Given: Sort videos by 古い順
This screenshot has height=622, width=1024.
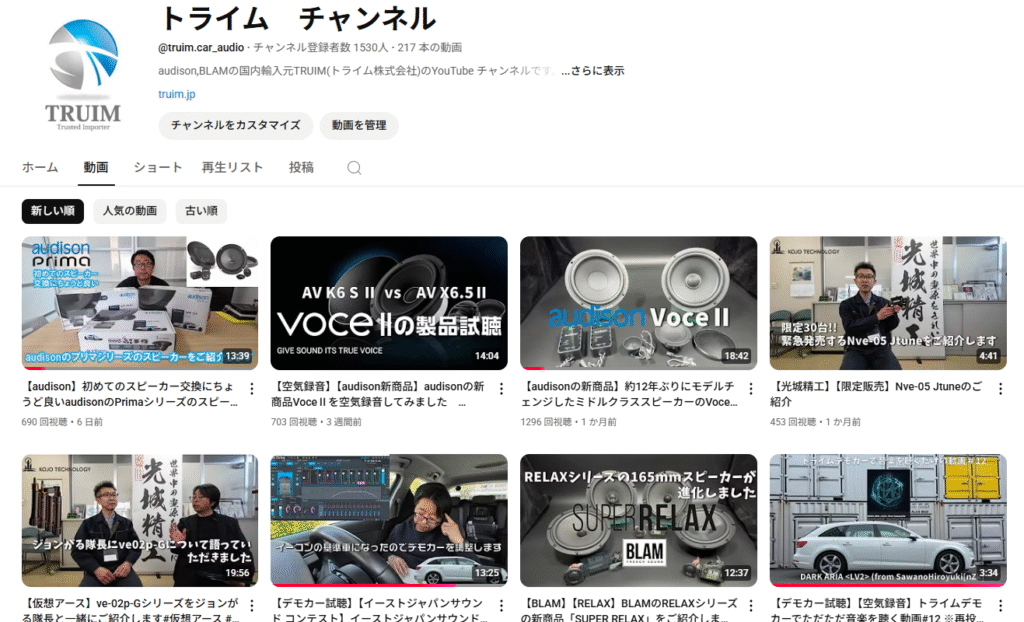Looking at the screenshot, I should click(201, 211).
